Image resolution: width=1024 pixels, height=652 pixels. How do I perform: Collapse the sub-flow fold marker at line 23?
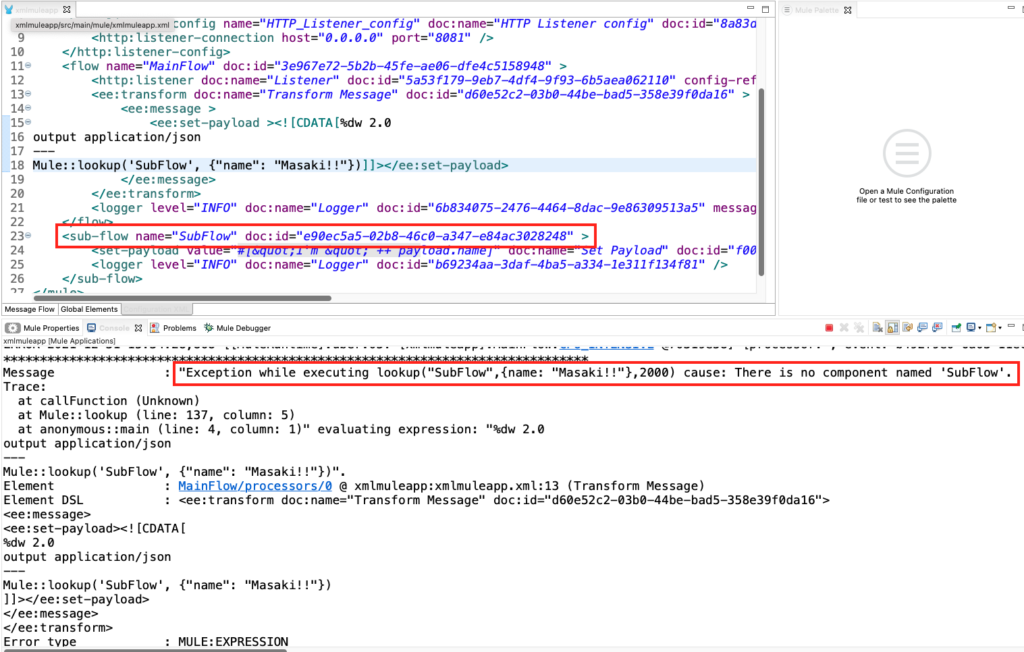(x=28, y=236)
